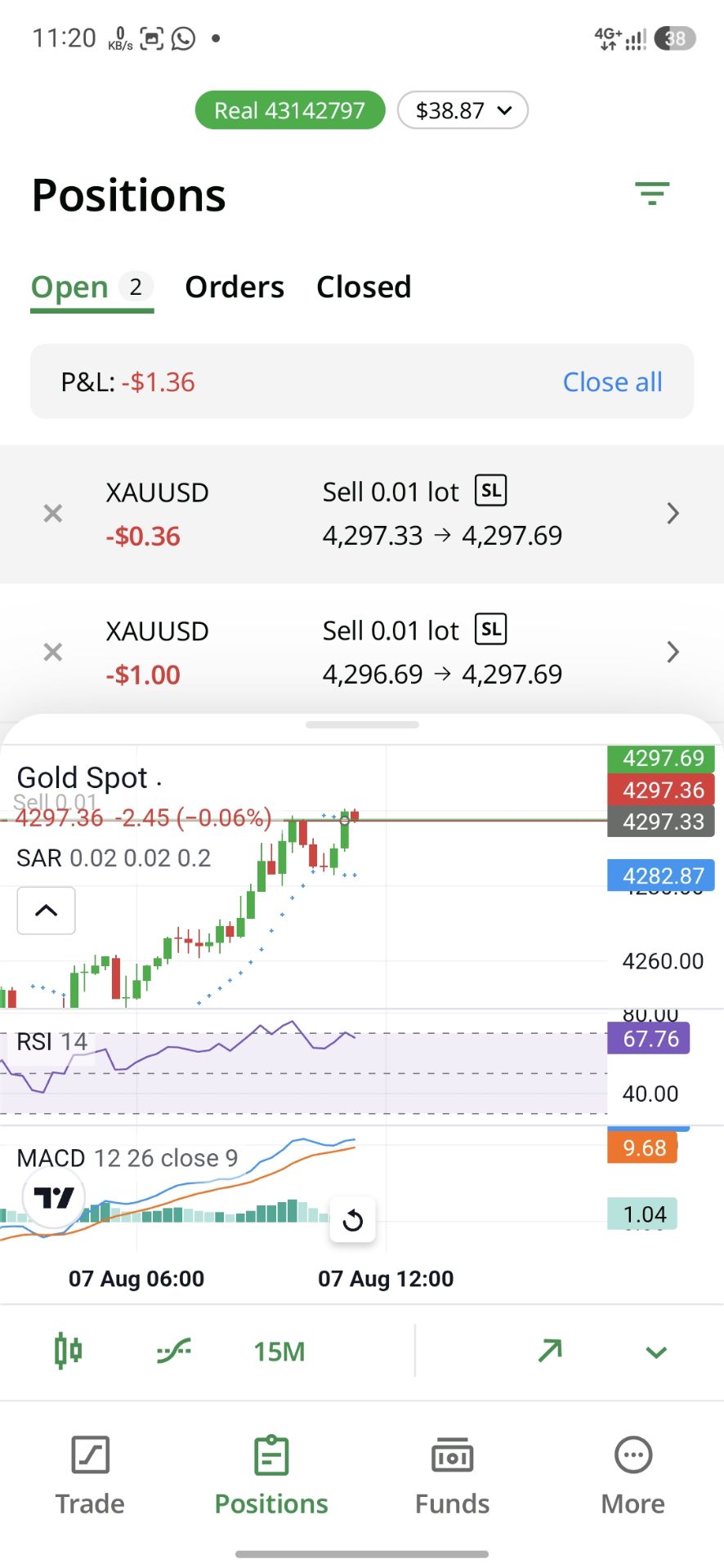Expand the $38.87 balance dropdown
The width and height of the screenshot is (724, 1568).
tap(463, 110)
